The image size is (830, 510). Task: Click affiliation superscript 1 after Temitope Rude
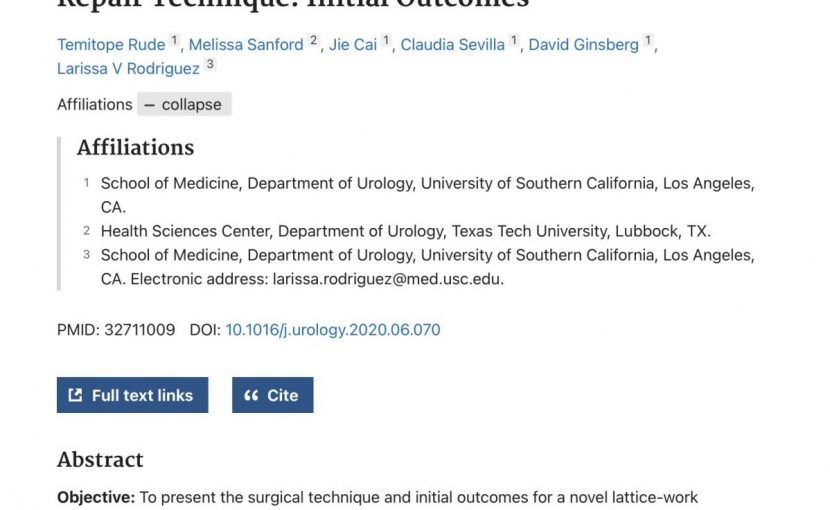click(x=174, y=40)
